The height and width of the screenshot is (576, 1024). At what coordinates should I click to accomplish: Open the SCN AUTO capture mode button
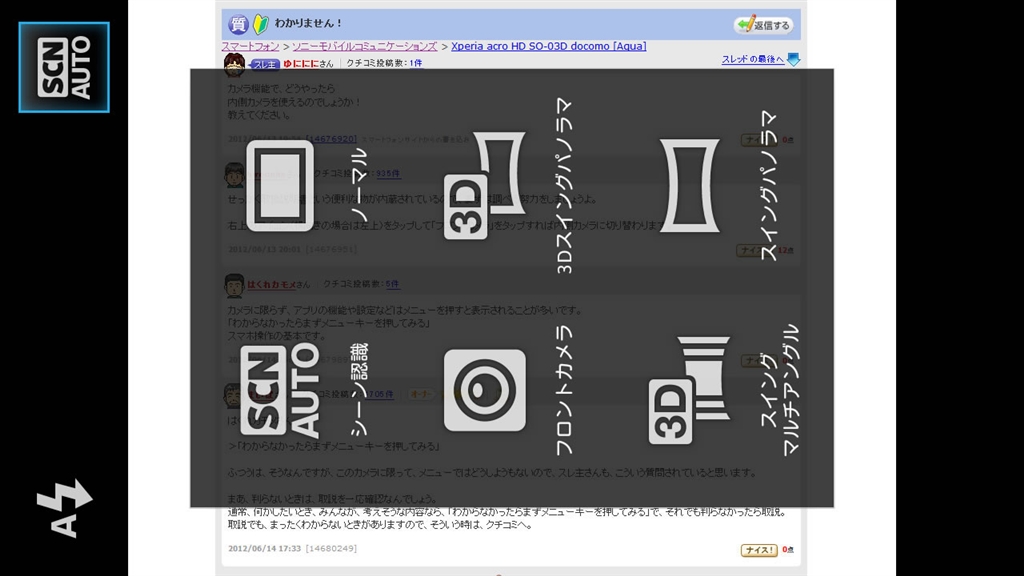[64, 67]
